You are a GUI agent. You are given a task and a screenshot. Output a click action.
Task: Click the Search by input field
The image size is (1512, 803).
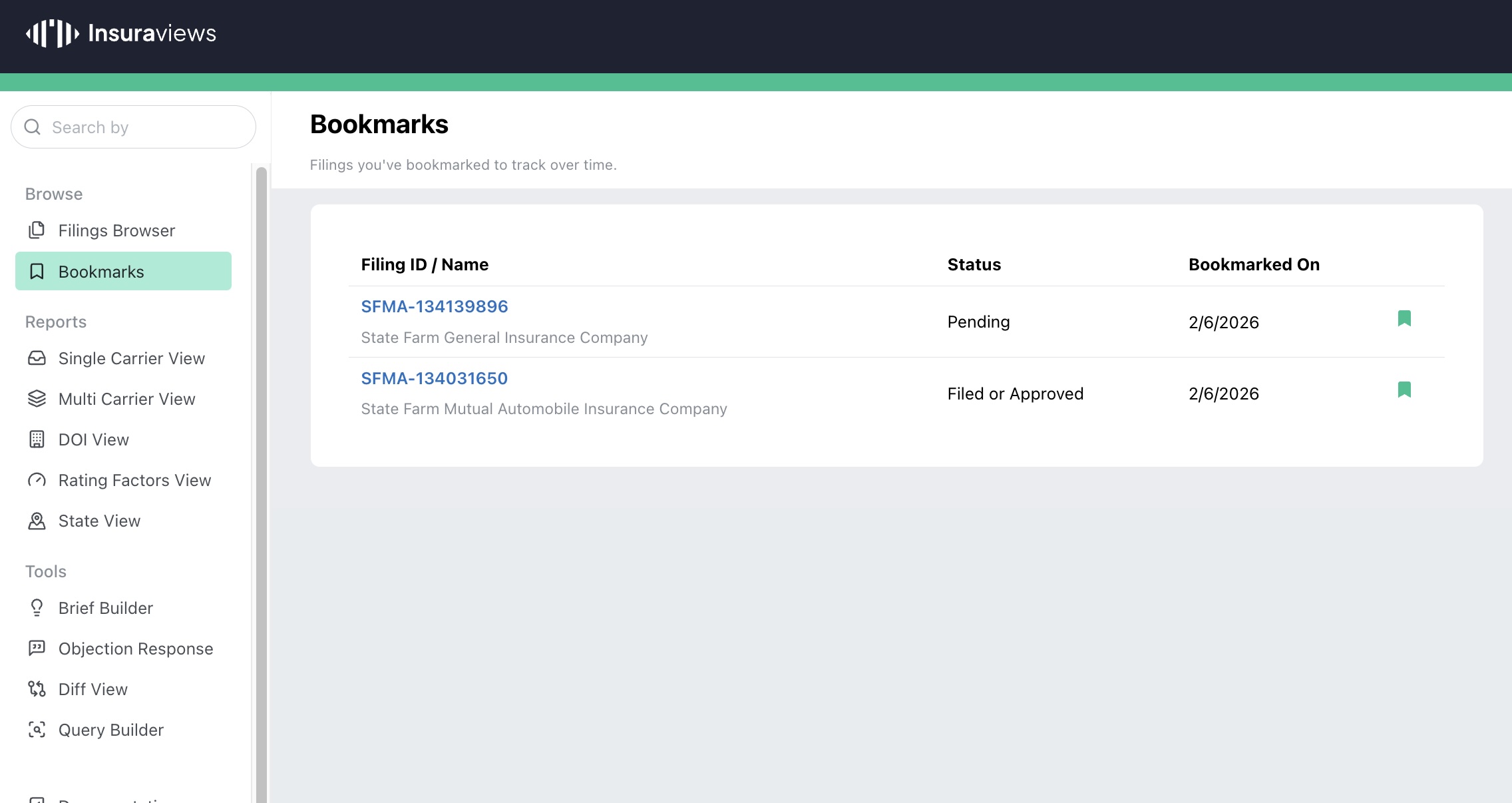click(140, 127)
